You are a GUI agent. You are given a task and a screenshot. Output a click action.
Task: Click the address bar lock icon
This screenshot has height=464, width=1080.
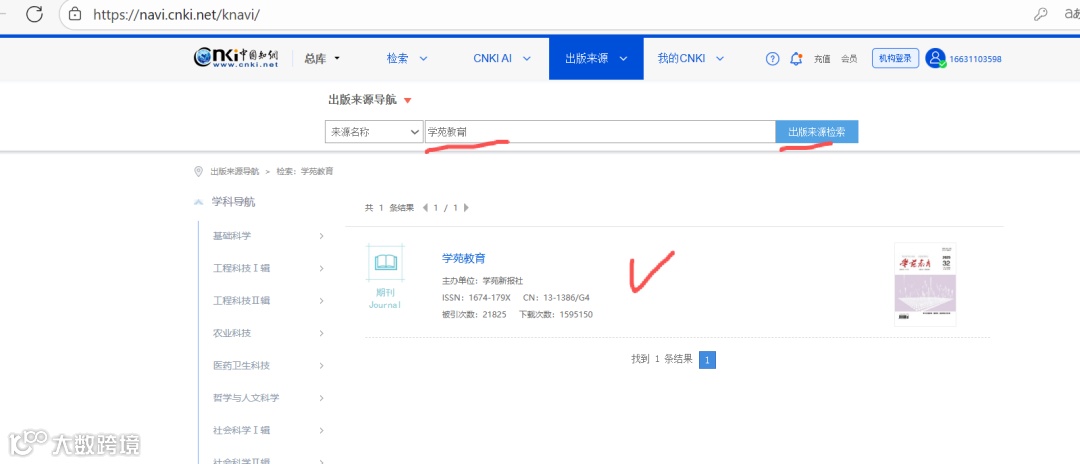coord(76,14)
